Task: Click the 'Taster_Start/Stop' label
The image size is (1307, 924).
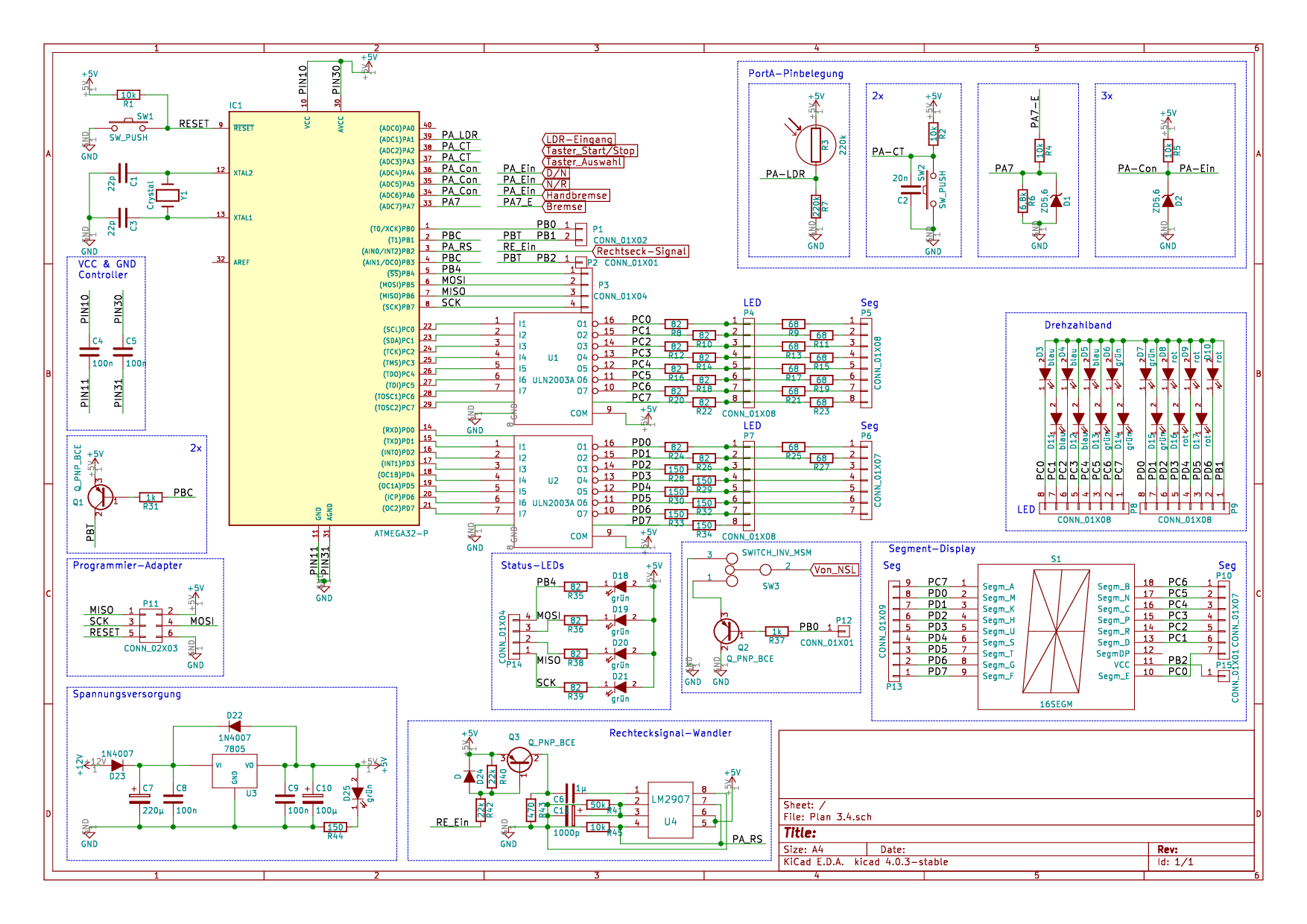Action: click(589, 151)
